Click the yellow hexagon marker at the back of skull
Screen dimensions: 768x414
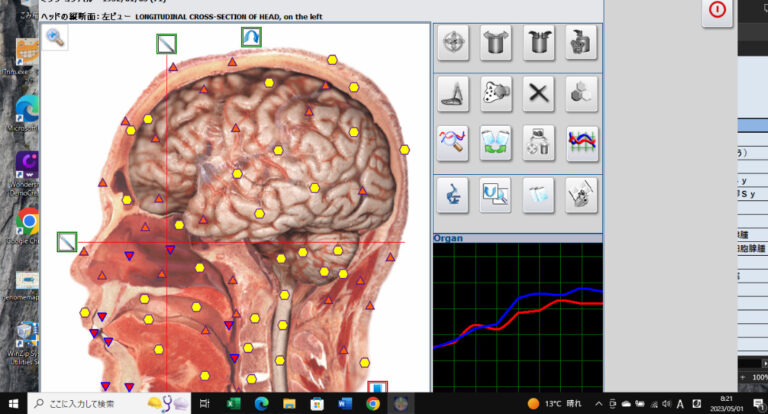tap(404, 150)
